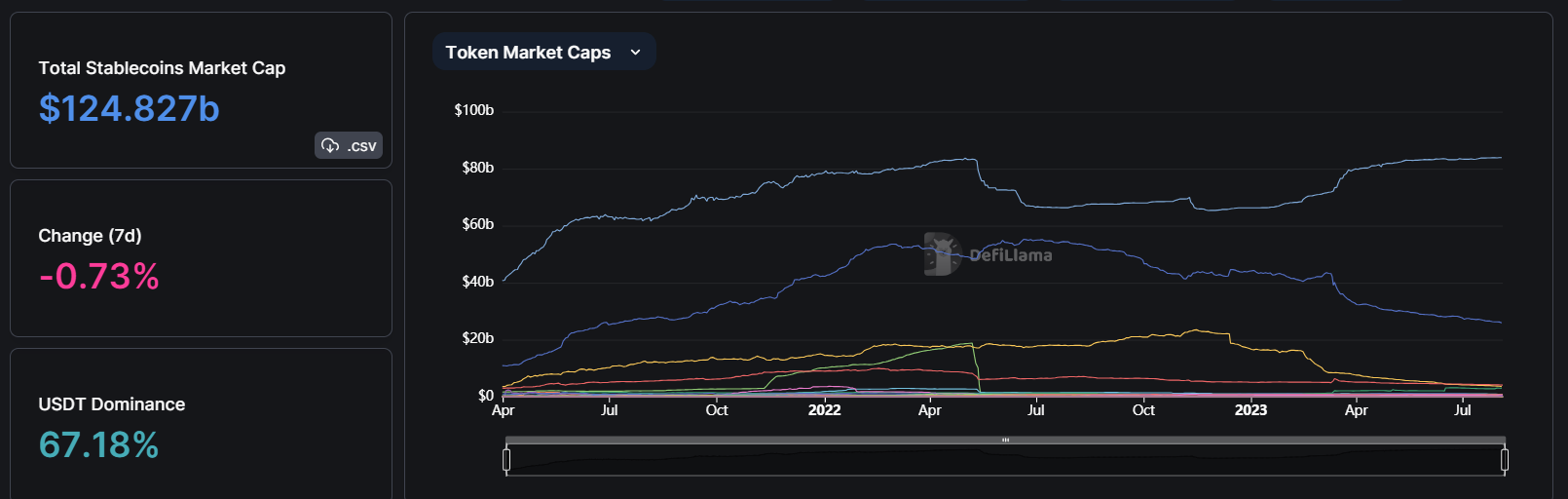Click the Total Stablecoins Market Cap heading

[162, 68]
